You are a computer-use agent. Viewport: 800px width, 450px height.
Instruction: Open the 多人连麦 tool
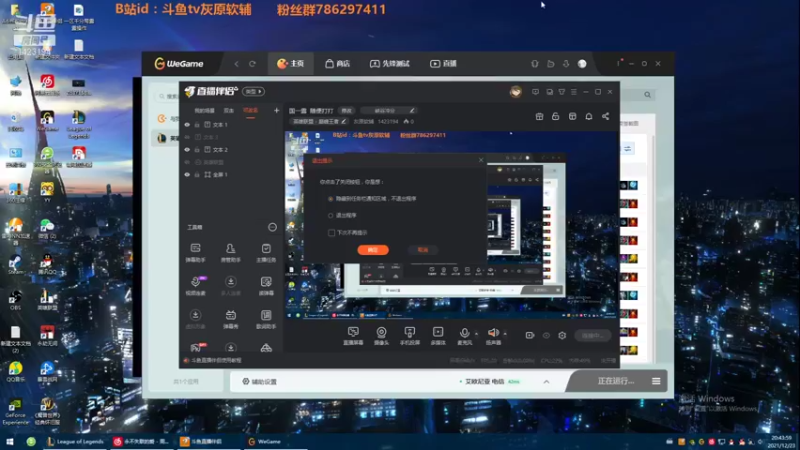point(231,286)
